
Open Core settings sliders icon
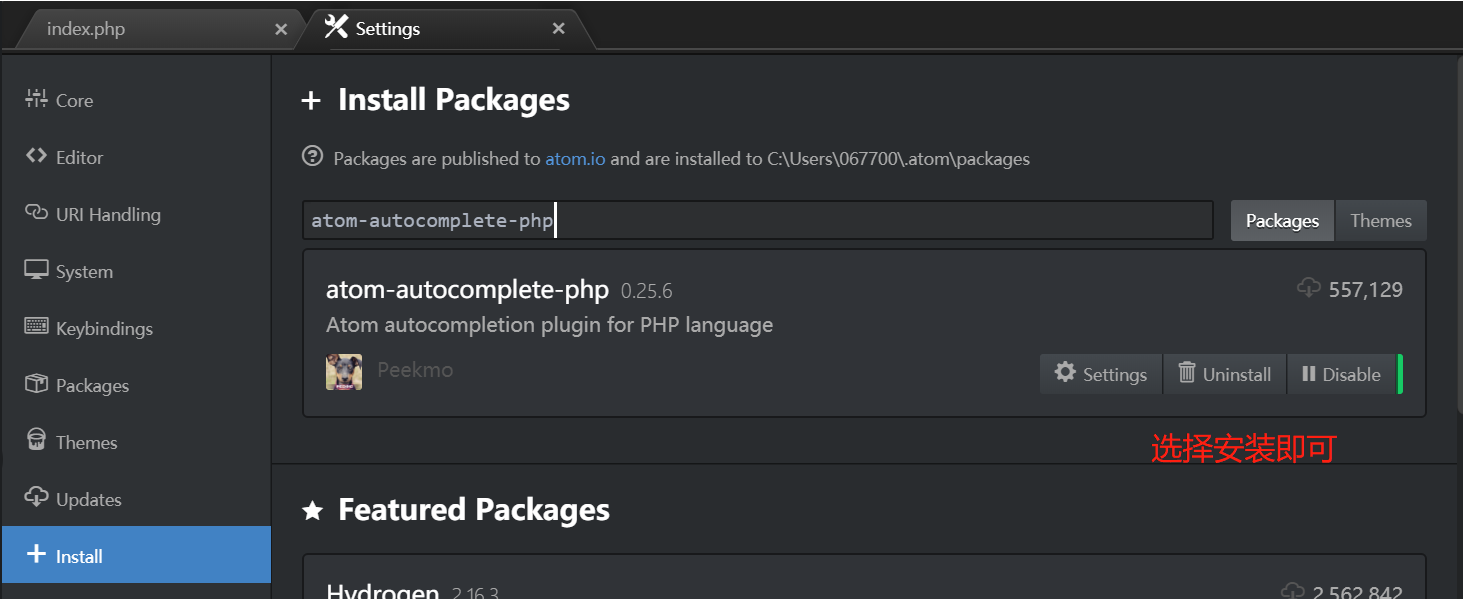[x=36, y=99]
